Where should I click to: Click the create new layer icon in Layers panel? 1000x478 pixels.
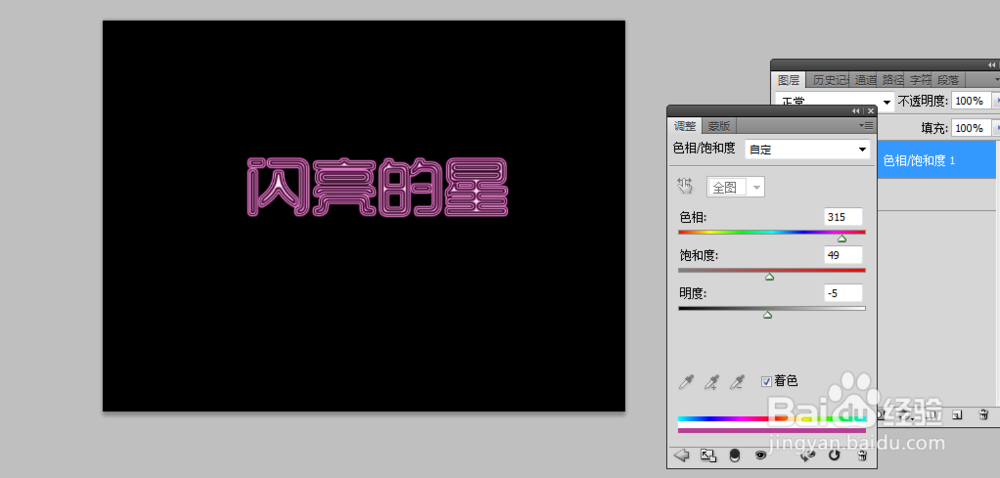coord(957,415)
